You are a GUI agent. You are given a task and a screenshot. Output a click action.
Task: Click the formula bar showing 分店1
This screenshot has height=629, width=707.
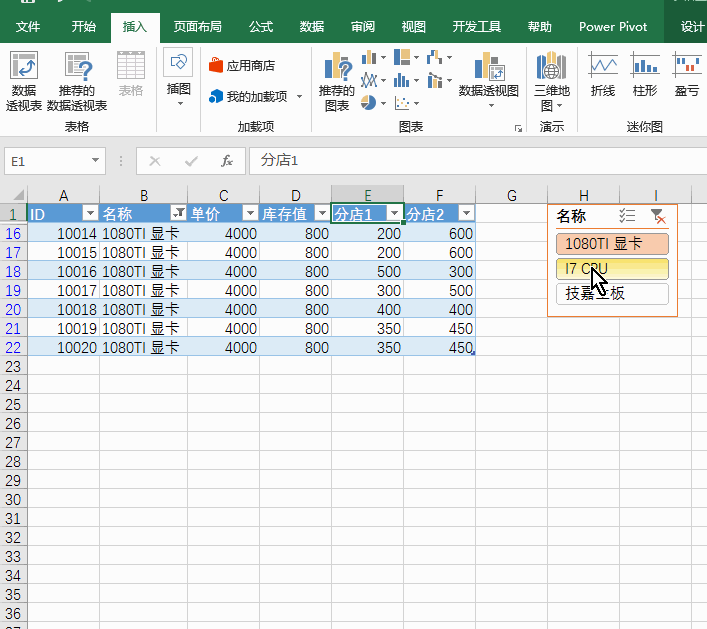pos(478,161)
